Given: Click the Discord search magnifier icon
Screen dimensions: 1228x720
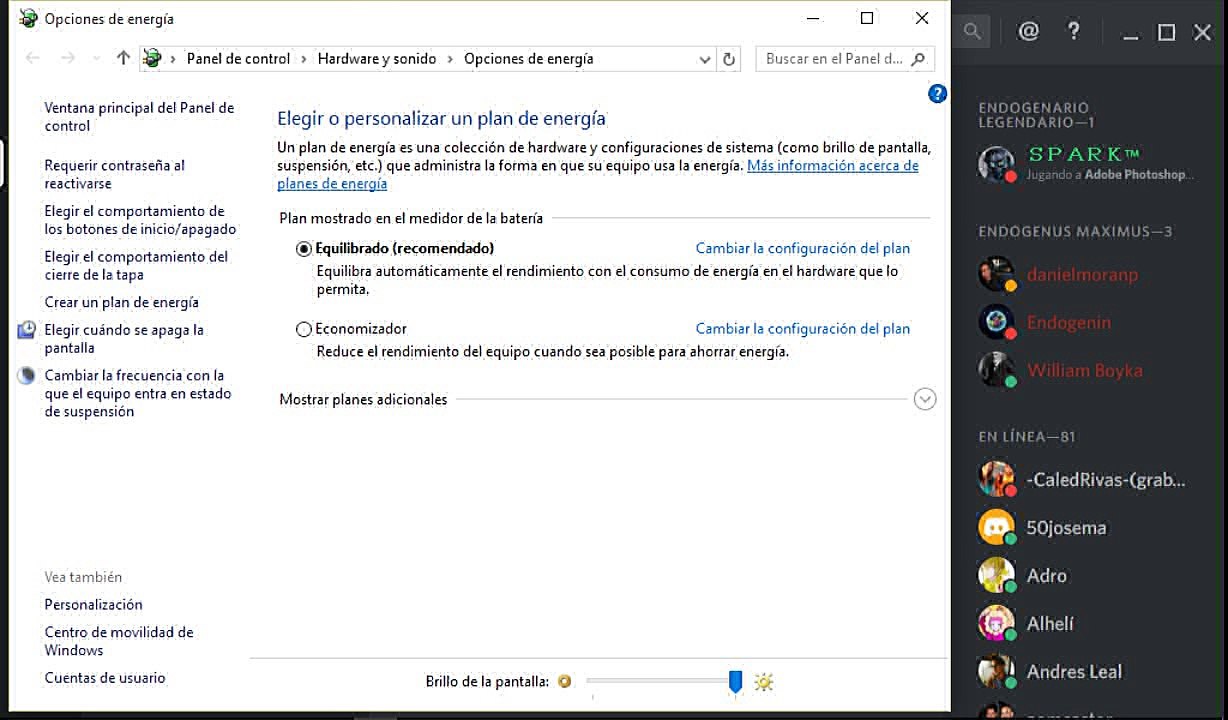Looking at the screenshot, I should [x=972, y=31].
